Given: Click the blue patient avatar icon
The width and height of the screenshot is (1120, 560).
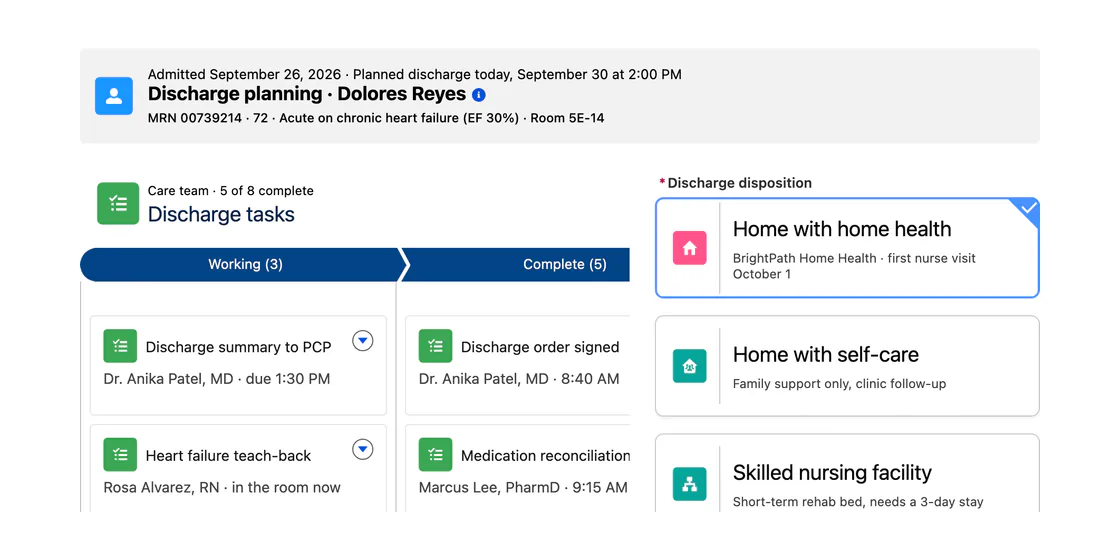Looking at the screenshot, I should pyautogui.click(x=114, y=96).
